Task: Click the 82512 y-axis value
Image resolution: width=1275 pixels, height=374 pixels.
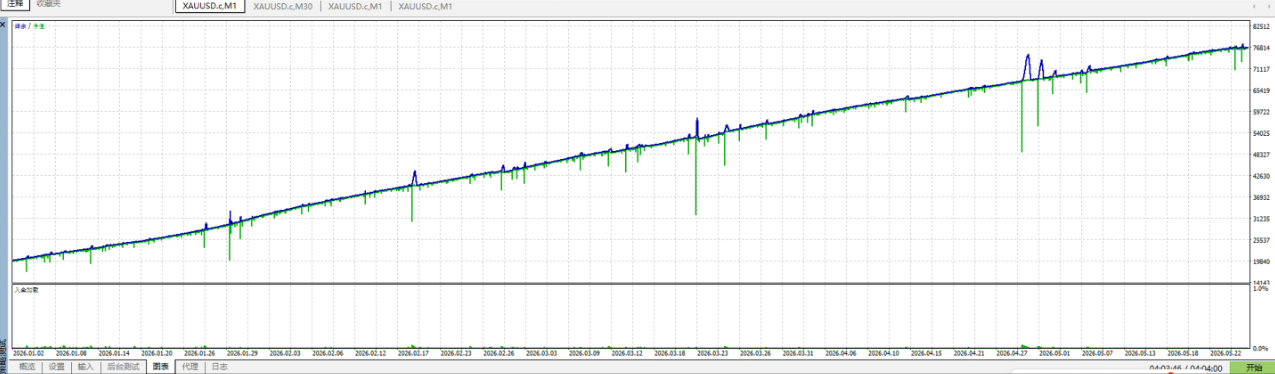Action: click(1261, 27)
